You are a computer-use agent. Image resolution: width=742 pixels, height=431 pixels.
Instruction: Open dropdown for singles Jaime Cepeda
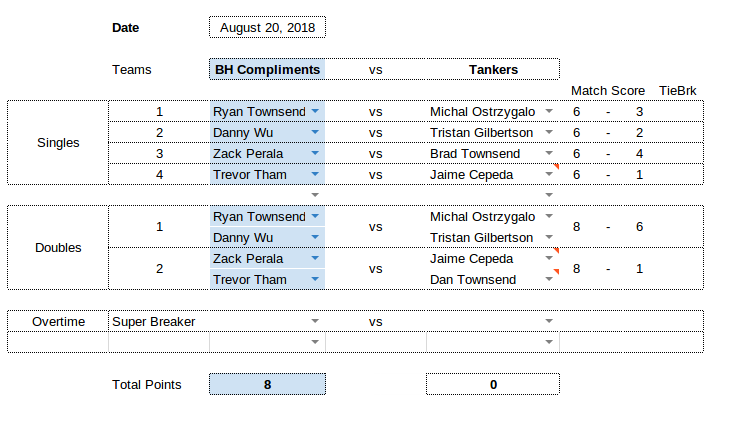point(549,174)
